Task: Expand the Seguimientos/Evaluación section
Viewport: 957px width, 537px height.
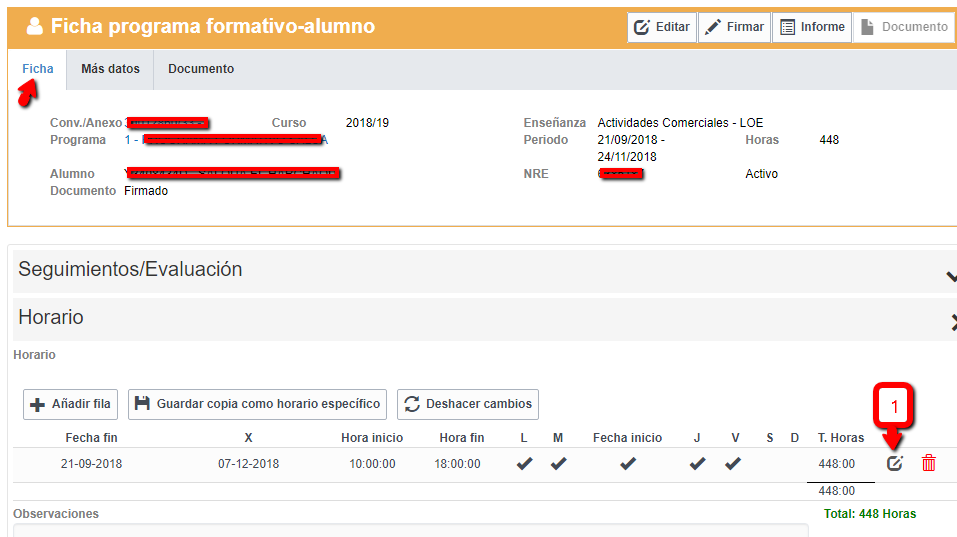Action: coord(950,274)
